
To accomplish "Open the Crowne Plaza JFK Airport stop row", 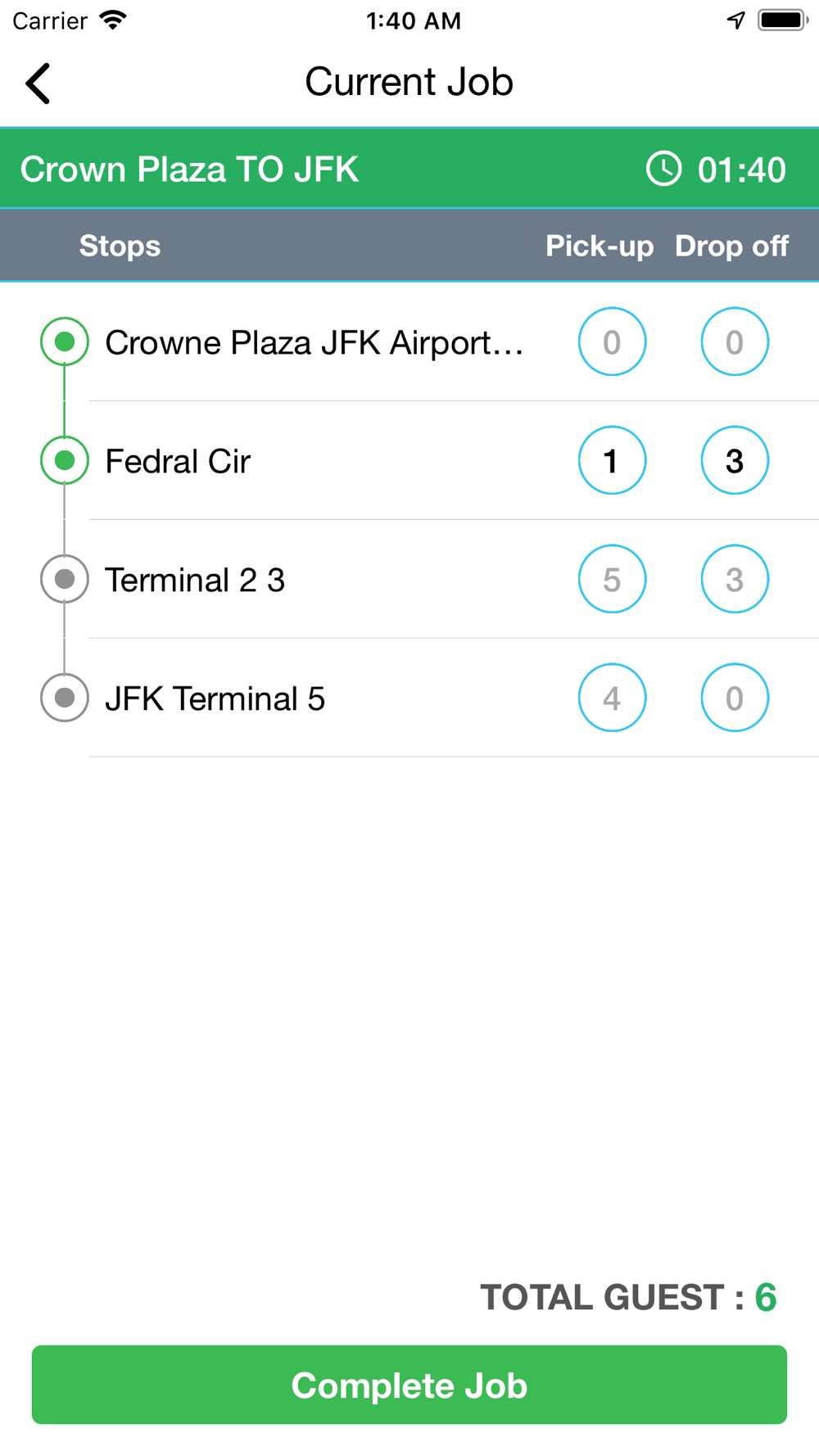I will coord(314,342).
